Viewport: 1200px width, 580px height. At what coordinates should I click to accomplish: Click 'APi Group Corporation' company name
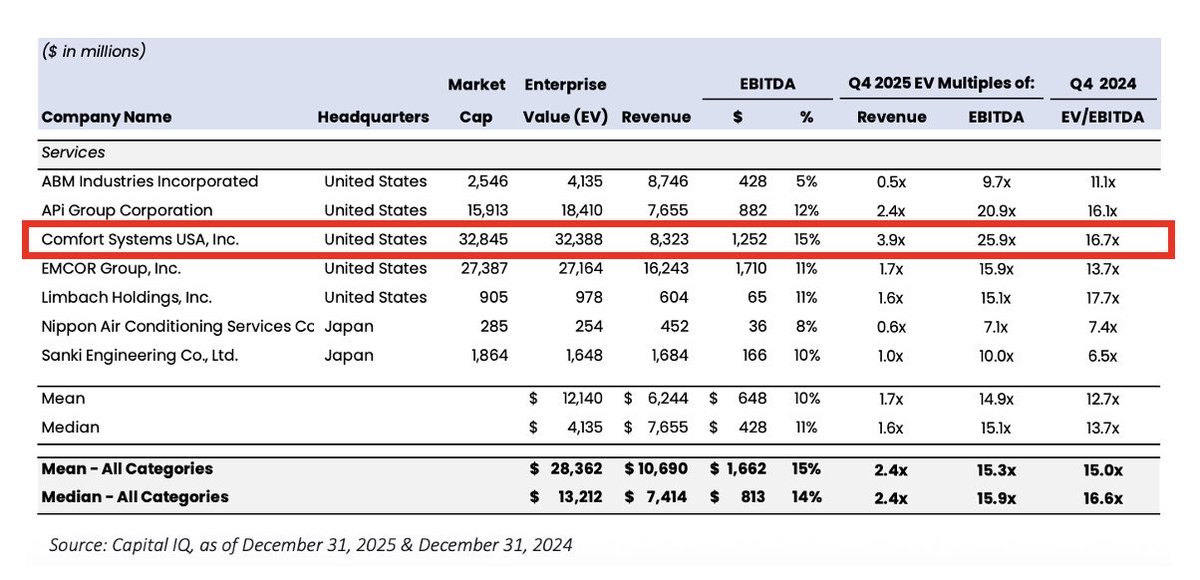tap(127, 211)
